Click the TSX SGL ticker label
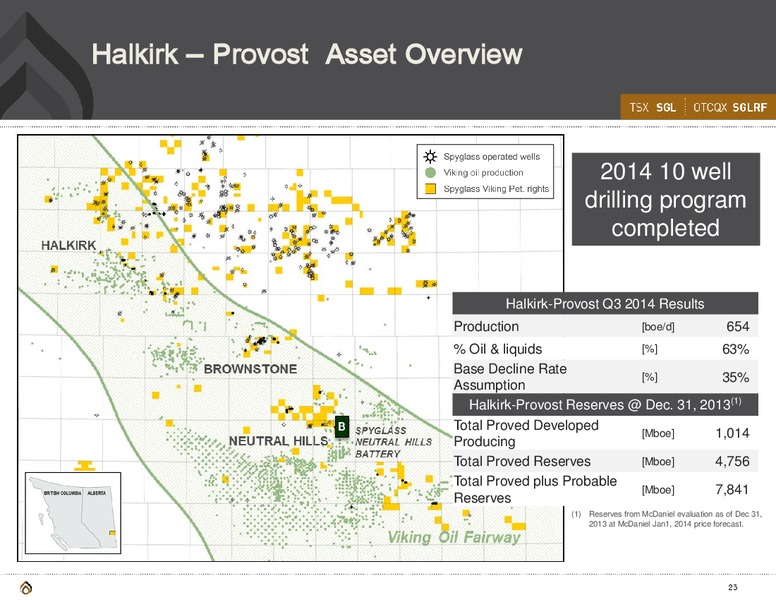Screen dimensions: 776x600 pyautogui.click(x=652, y=107)
